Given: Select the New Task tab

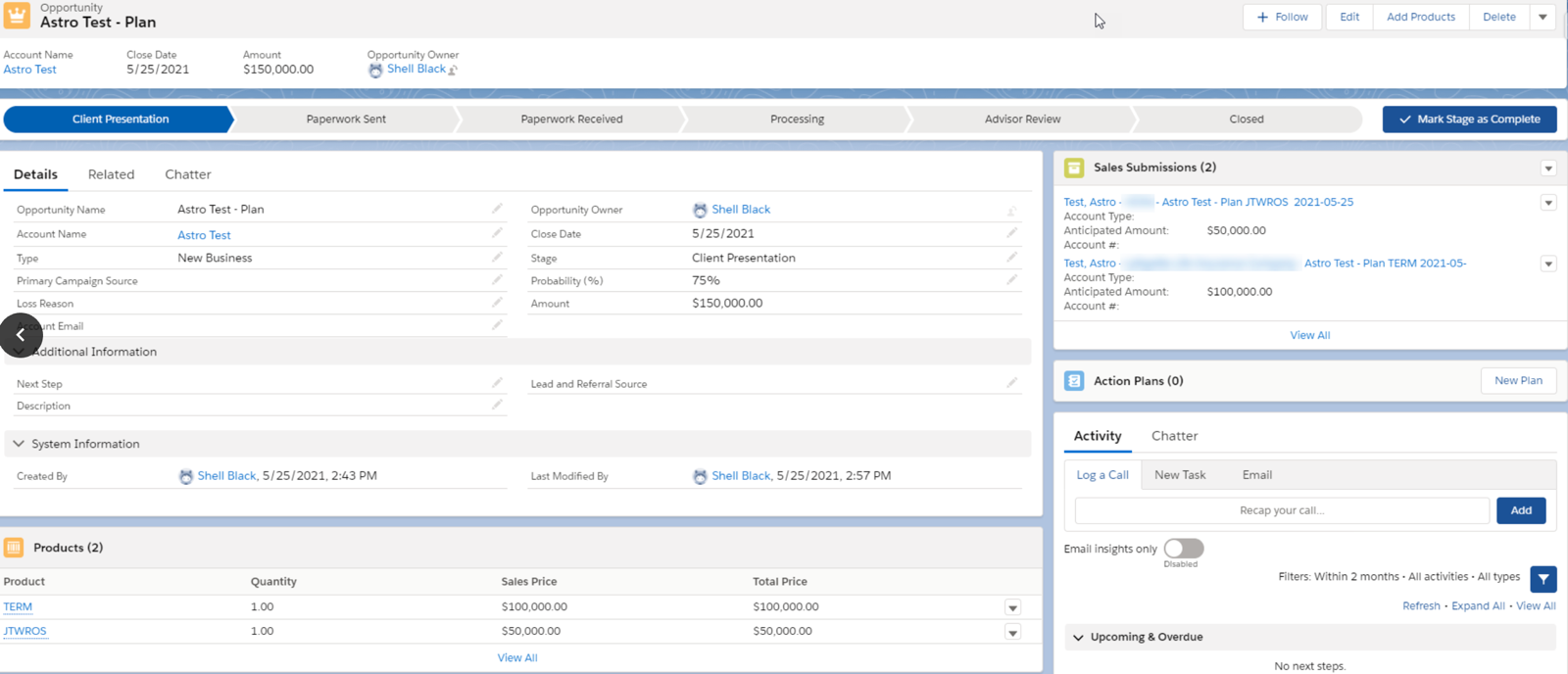Looking at the screenshot, I should tap(1180, 475).
